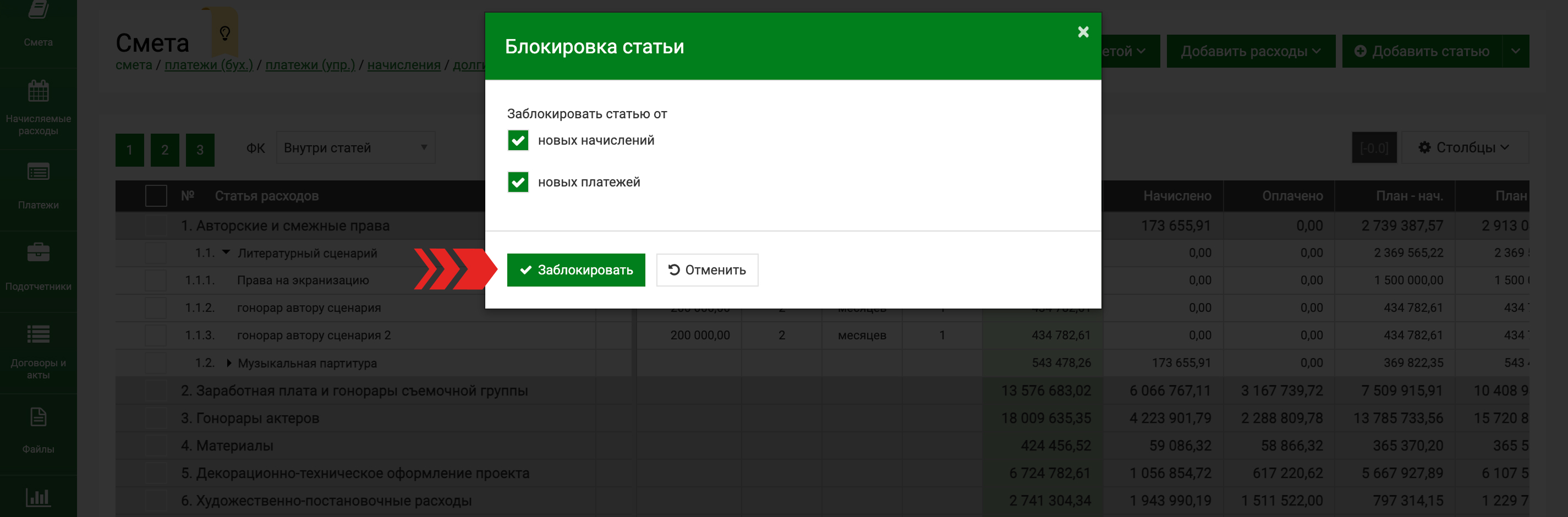Open the bar chart reports icon
Screen dimensions: 1568x517
coord(39,497)
